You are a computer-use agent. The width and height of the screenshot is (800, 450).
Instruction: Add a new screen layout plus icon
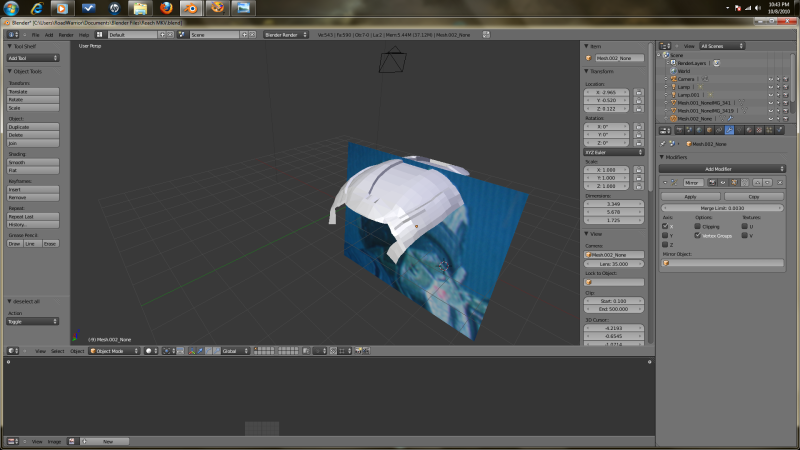[162, 35]
